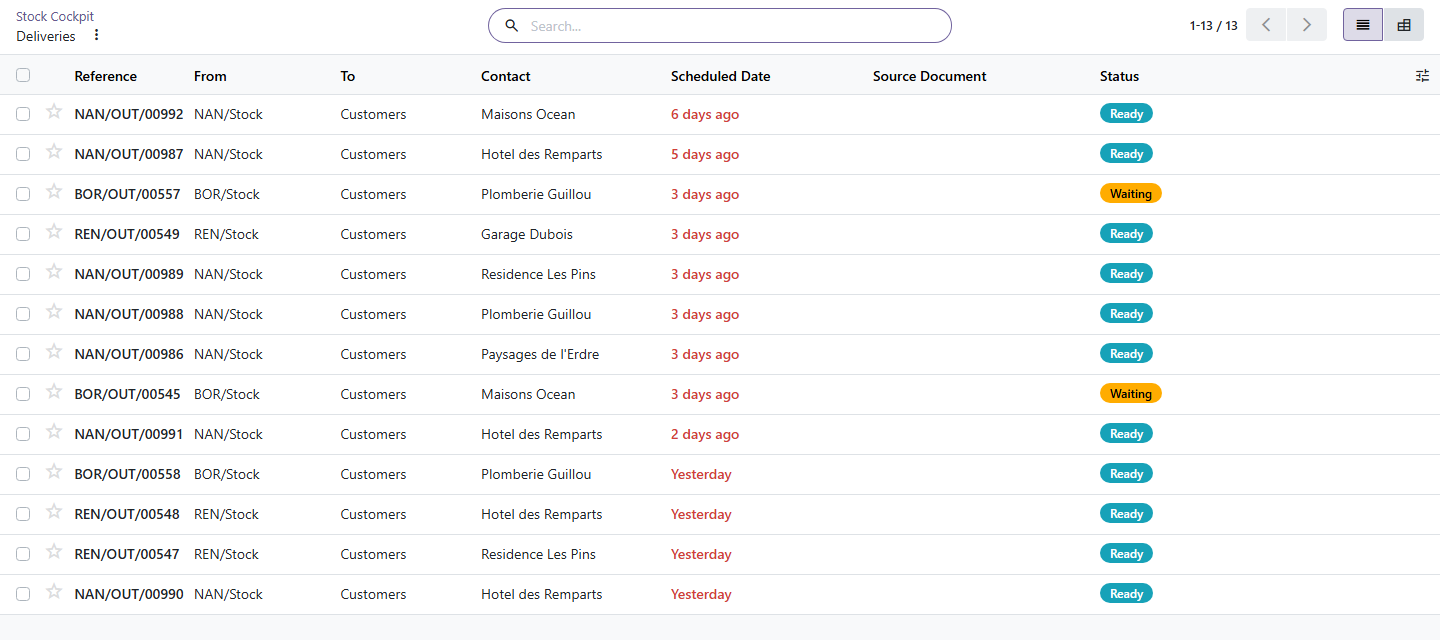Click the 1-13 / 13 pager counter
Viewport: 1440px width, 640px height.
(x=1213, y=26)
